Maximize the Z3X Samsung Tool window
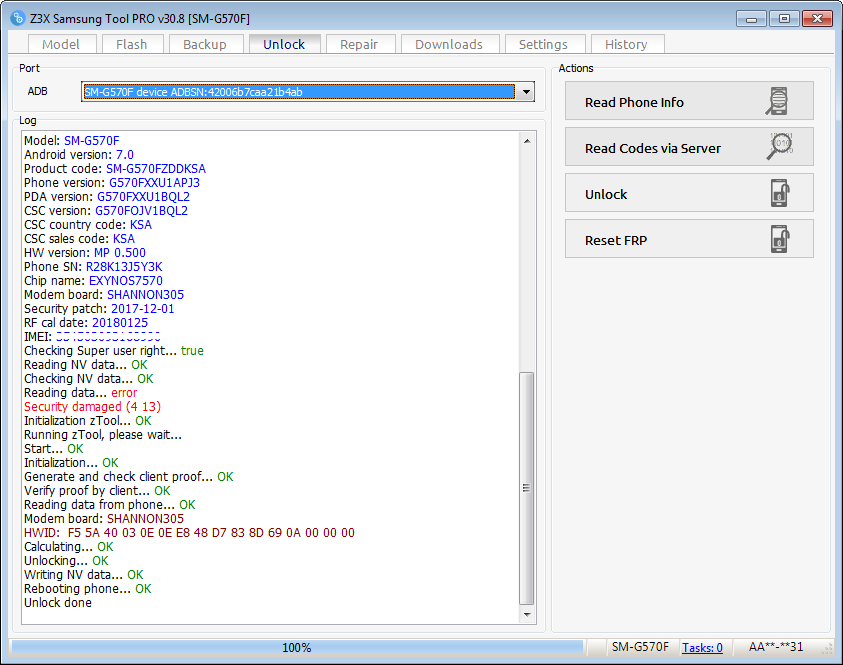843x665 pixels. pos(784,19)
